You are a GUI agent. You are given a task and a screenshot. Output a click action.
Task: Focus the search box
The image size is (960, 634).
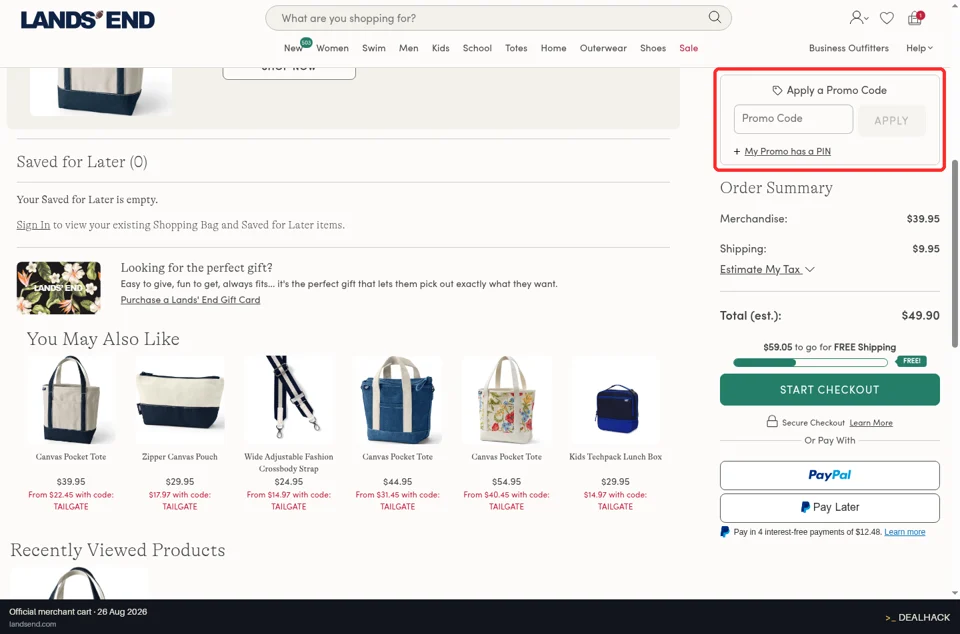click(x=498, y=18)
